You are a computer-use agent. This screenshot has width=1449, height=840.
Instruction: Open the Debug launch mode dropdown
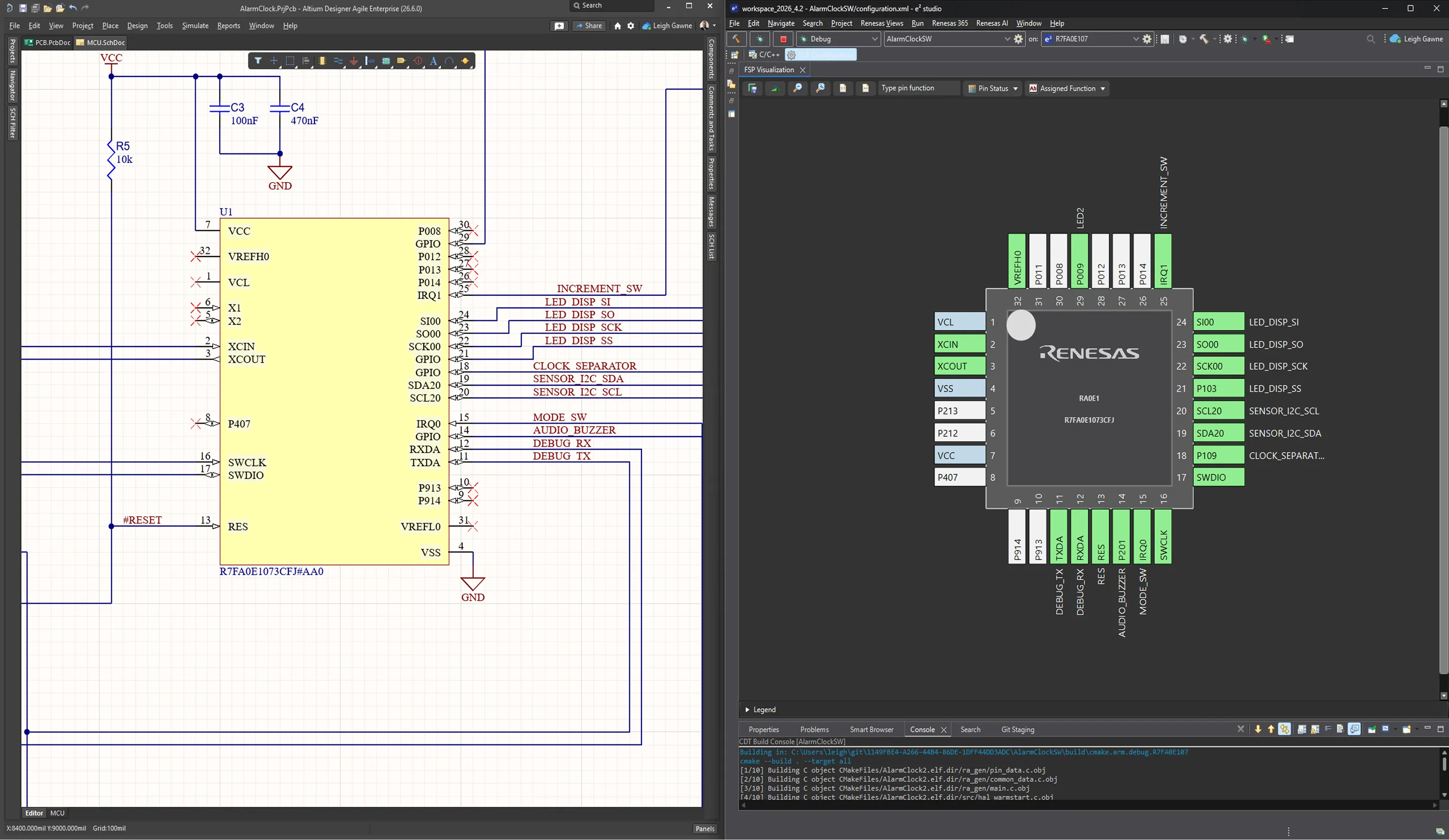(874, 39)
